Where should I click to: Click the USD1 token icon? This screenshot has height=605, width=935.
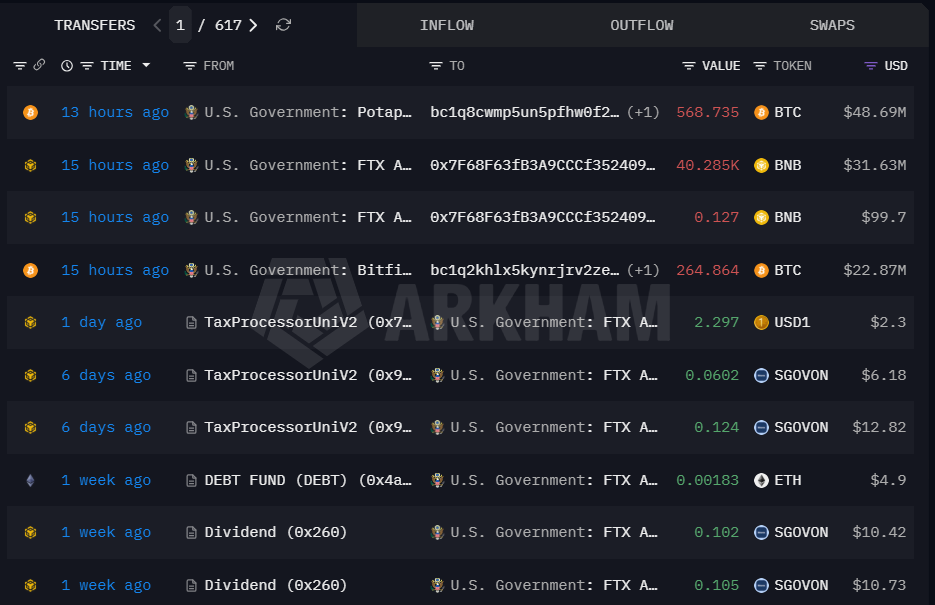(x=761, y=322)
